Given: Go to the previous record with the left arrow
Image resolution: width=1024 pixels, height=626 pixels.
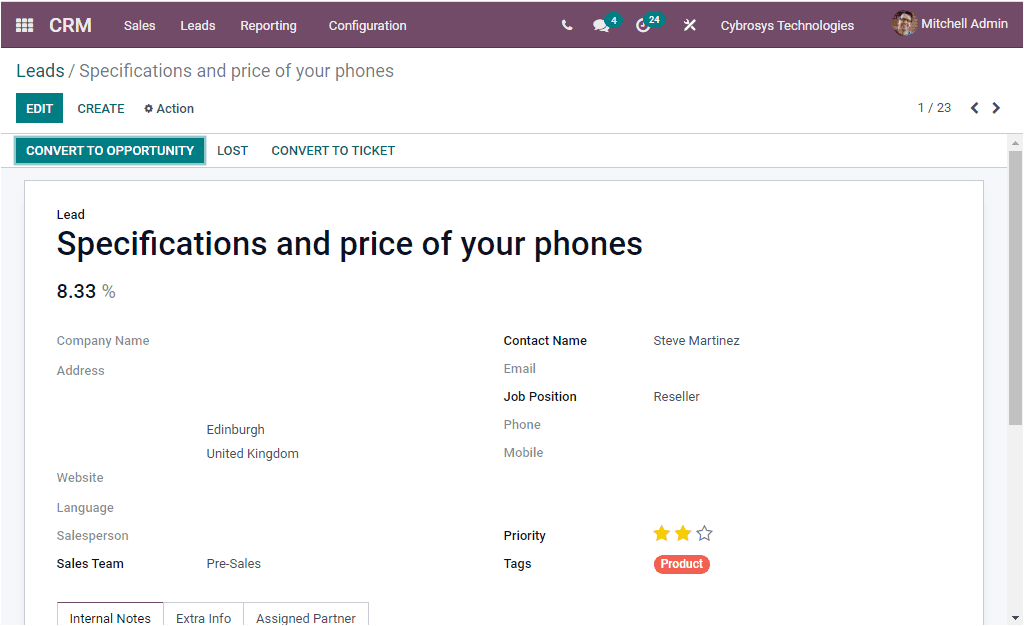Looking at the screenshot, I should 974,107.
